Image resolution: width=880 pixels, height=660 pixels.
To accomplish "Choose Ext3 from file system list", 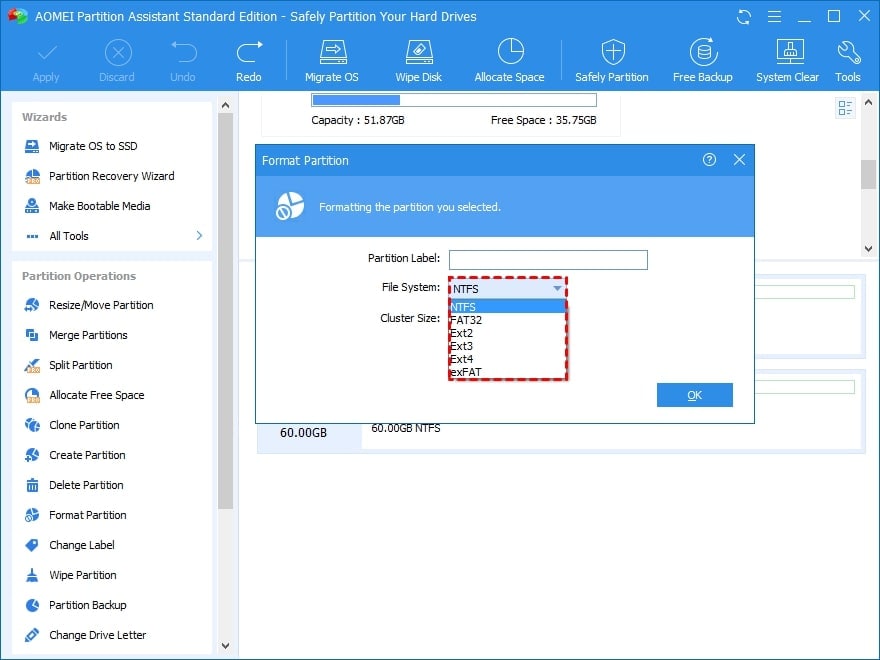I will 508,346.
